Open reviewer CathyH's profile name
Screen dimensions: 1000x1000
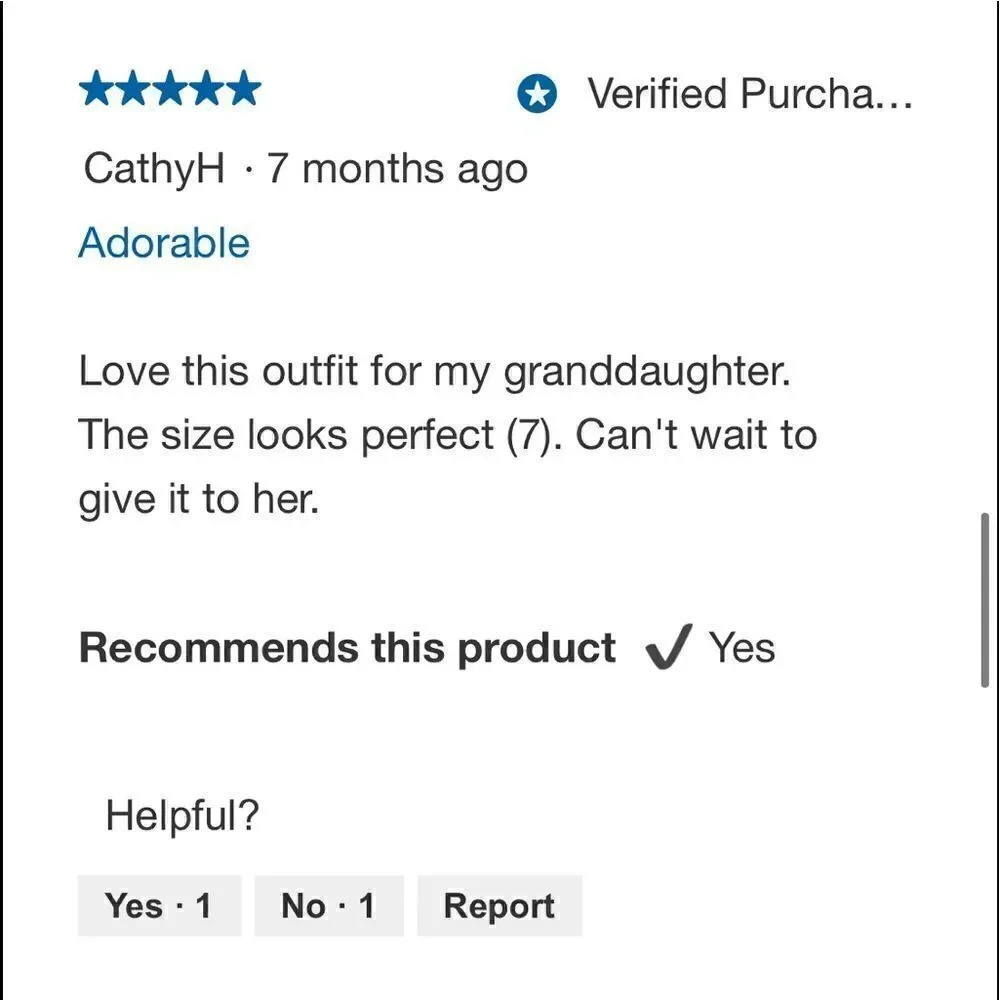[154, 170]
